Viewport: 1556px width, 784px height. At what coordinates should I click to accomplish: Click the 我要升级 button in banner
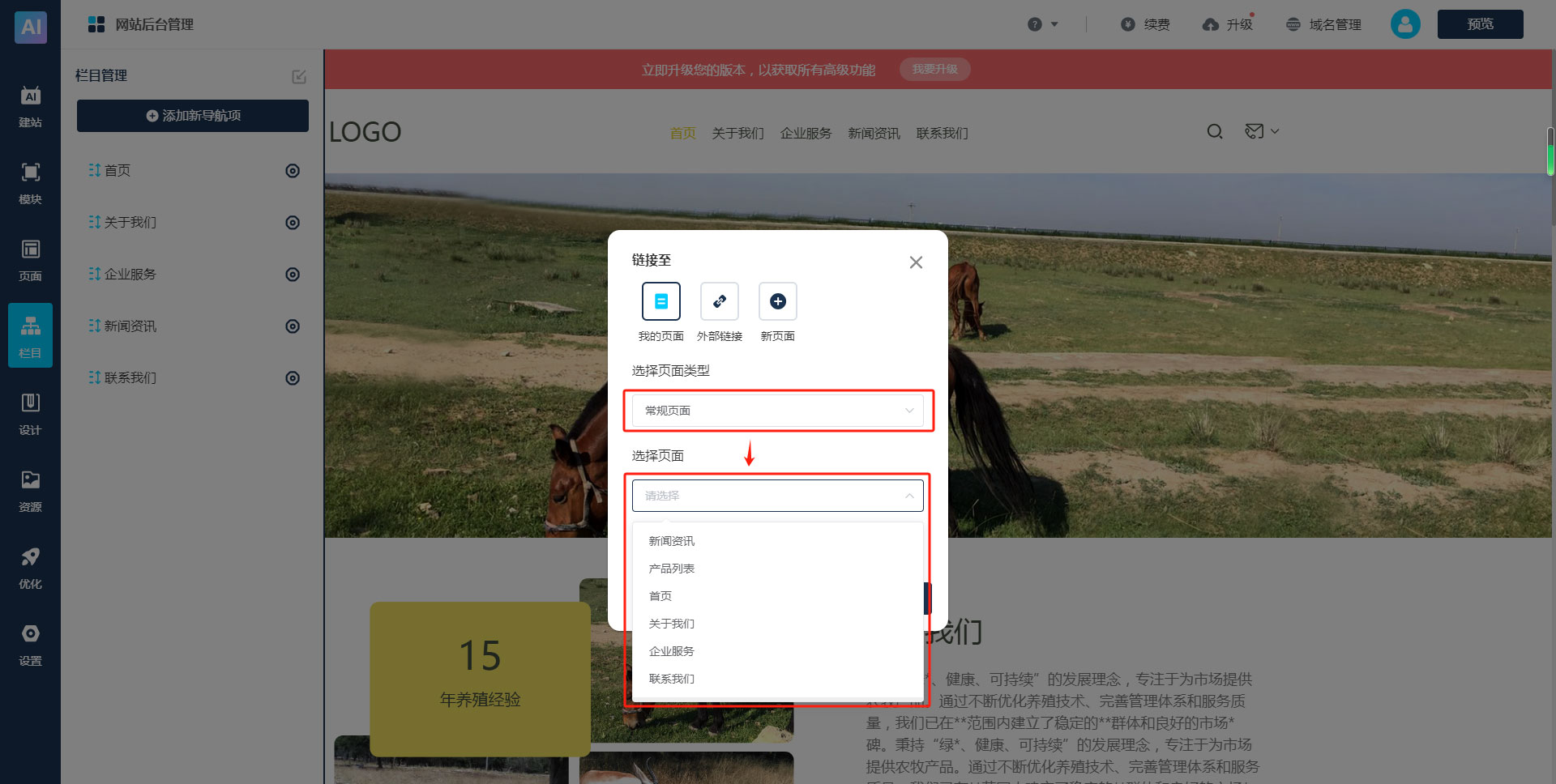point(935,70)
